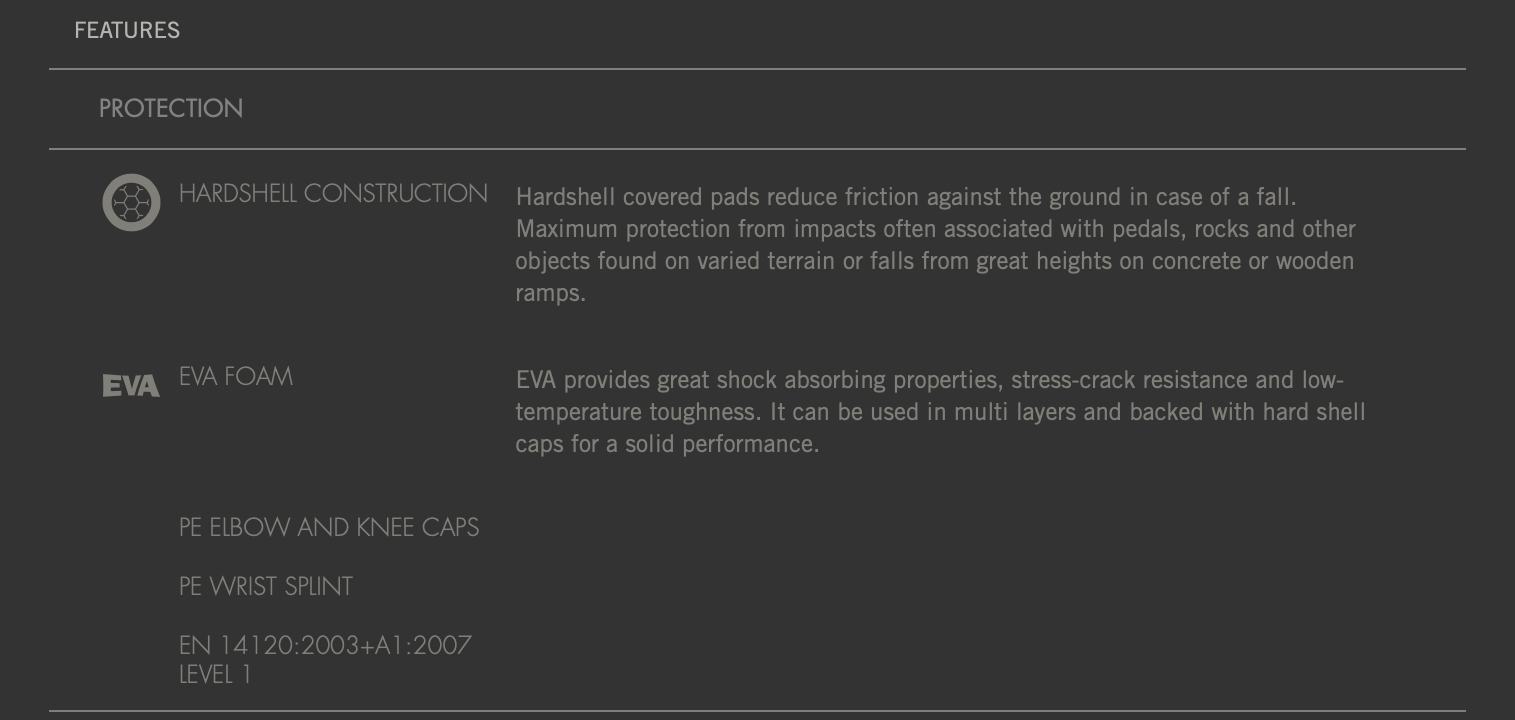Screen dimensions: 1515x720
Task: Click the bottom divider under LEVEL 1
Action: click(x=757, y=711)
